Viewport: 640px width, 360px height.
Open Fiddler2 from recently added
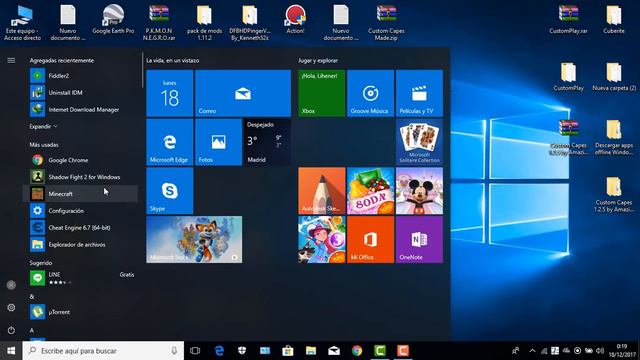[x=80, y=76]
